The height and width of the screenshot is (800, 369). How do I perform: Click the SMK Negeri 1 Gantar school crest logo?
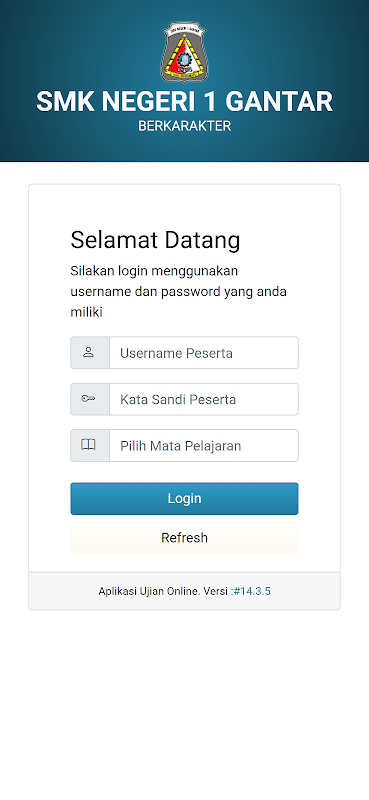[184, 52]
